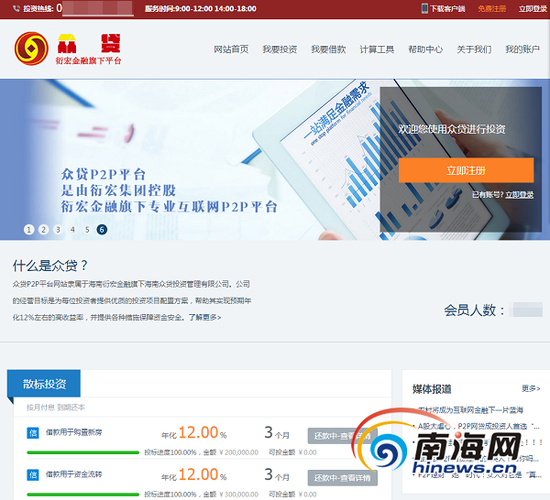Click the phone icon beside 投资热线
Screen dimensions: 550x500
click(16, 8)
